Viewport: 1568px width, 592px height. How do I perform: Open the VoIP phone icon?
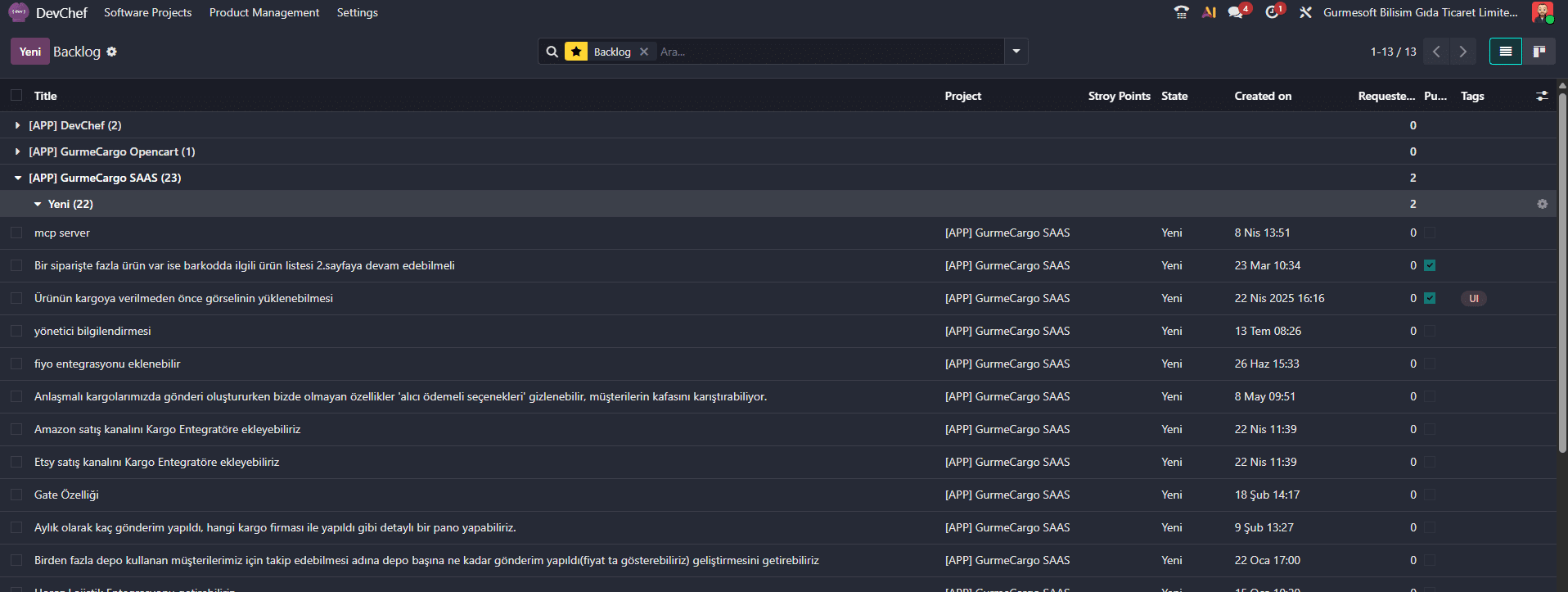(1181, 12)
